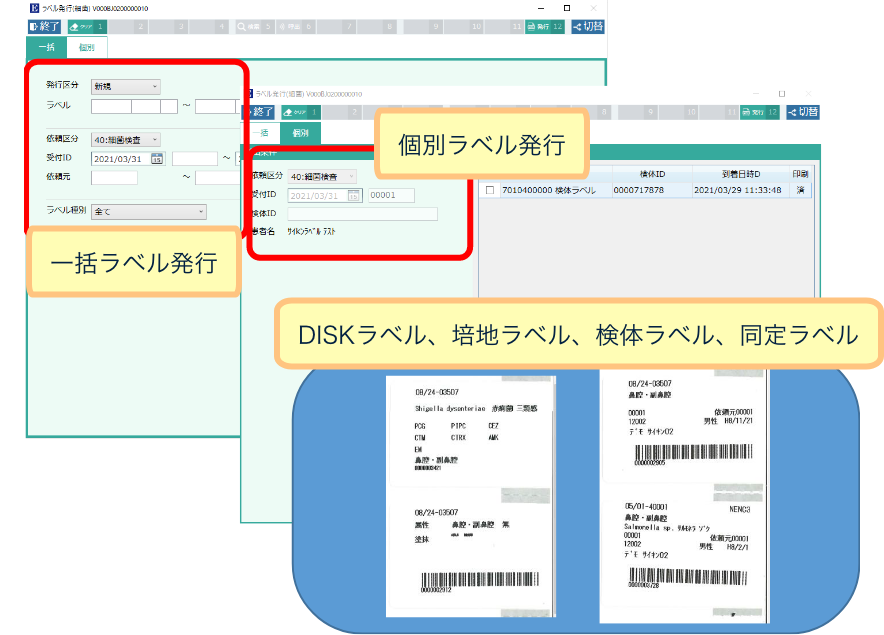Click the 検体ID input field in 個別 form
Viewport: 884px width, 635px height.
point(362,213)
